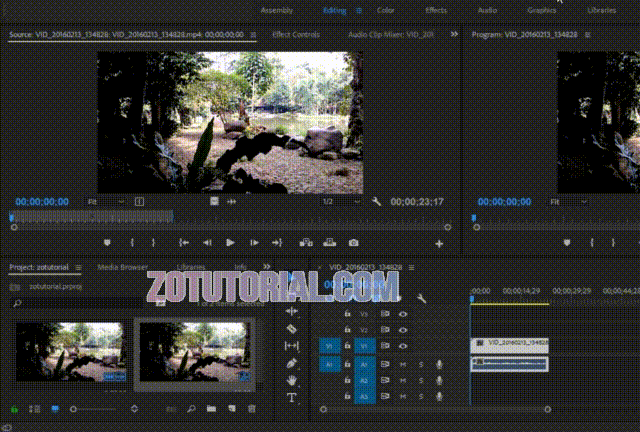Toggle V1 track output eye
640x432 pixels.
403,346
